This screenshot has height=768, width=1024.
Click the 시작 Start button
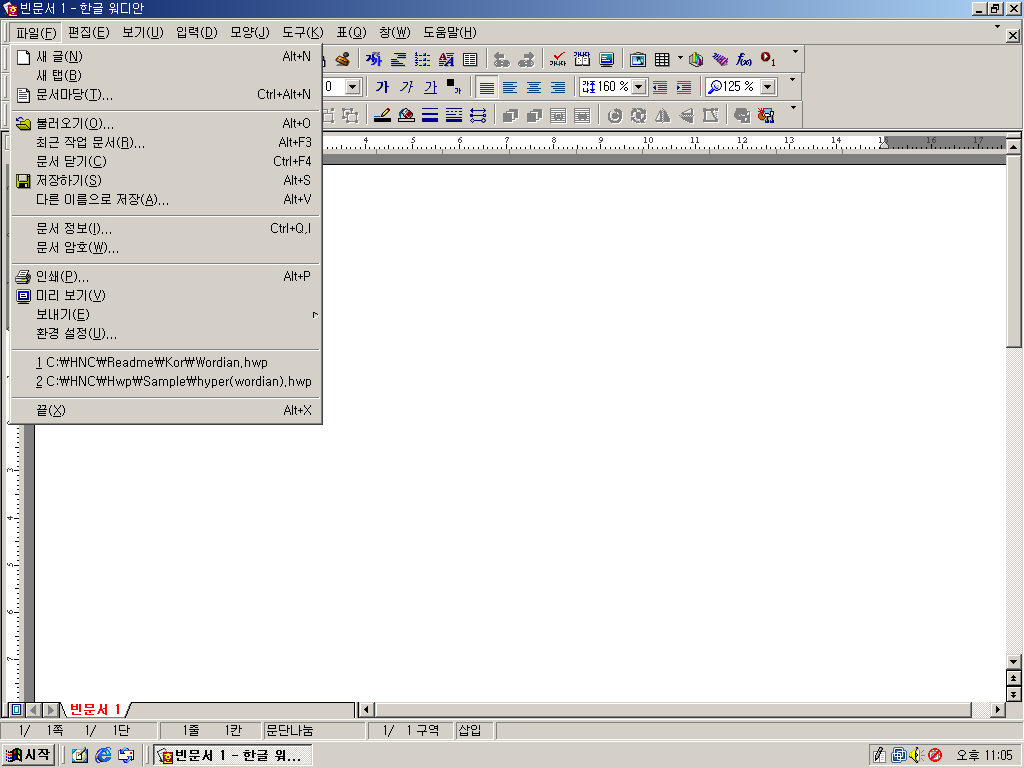pyautogui.click(x=28, y=755)
